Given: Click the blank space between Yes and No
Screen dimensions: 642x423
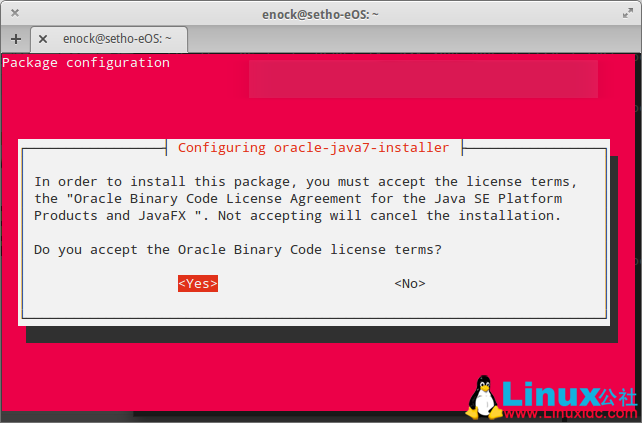Looking at the screenshot, I should point(305,283).
